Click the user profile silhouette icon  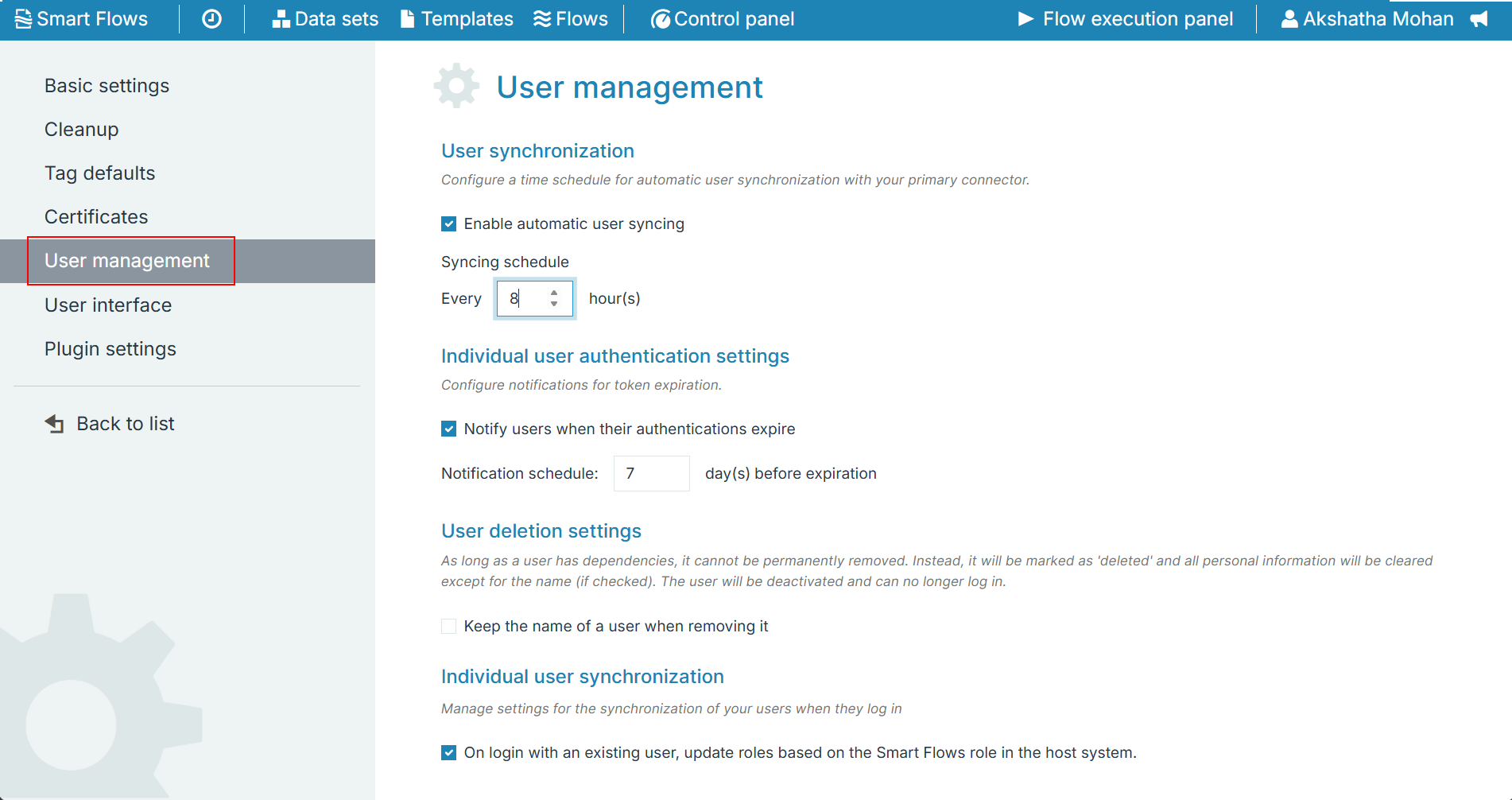point(1289,19)
